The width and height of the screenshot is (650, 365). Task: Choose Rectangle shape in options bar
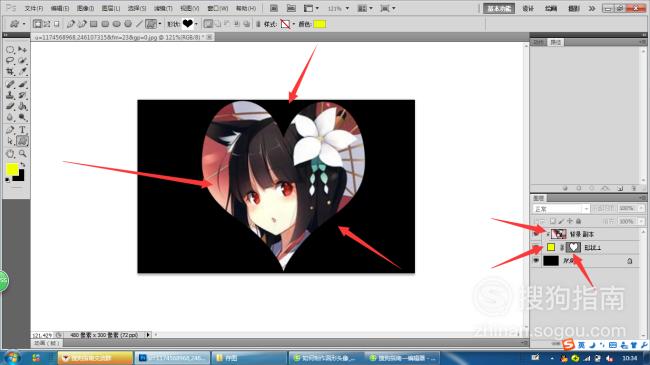[94, 24]
